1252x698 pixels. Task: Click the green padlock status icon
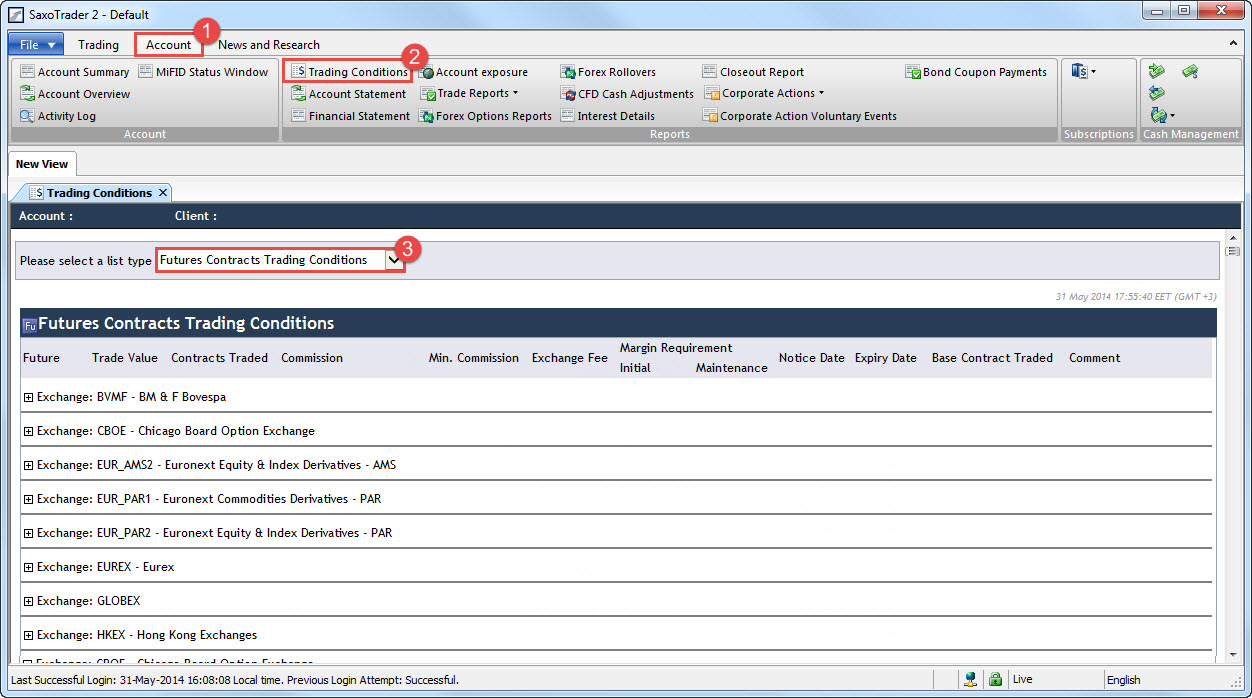995,680
